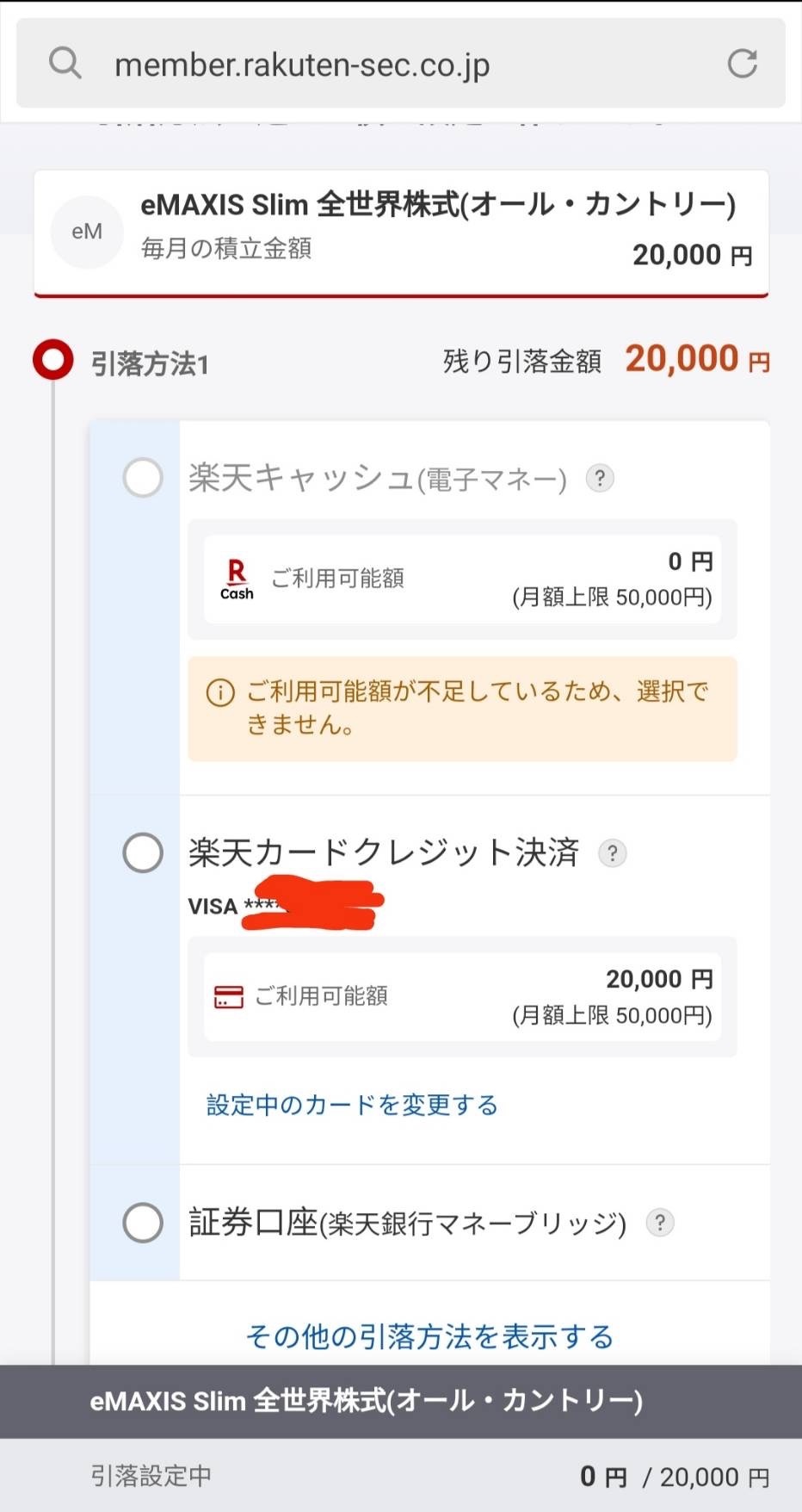Open help icon next to 証券口座
This screenshot has height=1512, width=802.
[x=660, y=1223]
